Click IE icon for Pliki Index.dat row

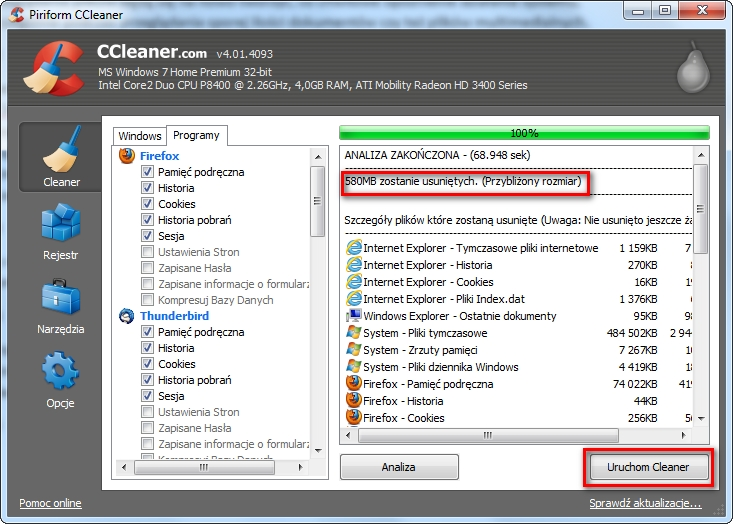click(354, 299)
